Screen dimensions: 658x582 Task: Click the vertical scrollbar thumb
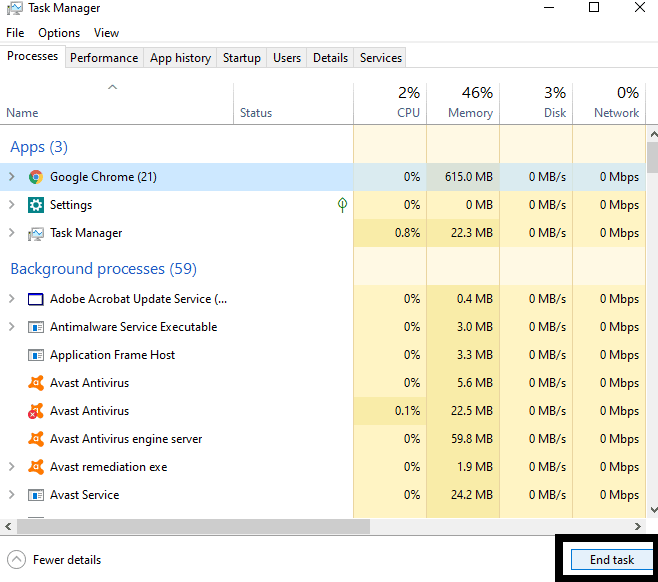tap(653, 157)
